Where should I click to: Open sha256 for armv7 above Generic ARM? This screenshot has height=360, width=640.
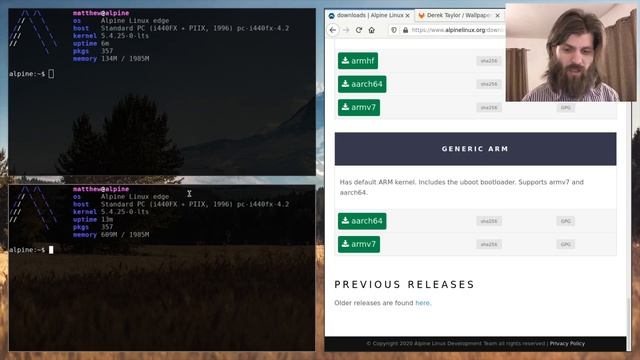pyautogui.click(x=489, y=108)
